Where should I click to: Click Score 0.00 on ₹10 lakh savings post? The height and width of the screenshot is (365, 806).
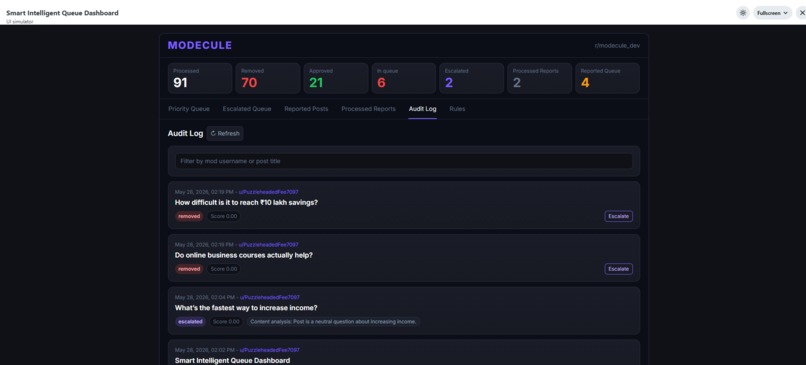pos(224,216)
